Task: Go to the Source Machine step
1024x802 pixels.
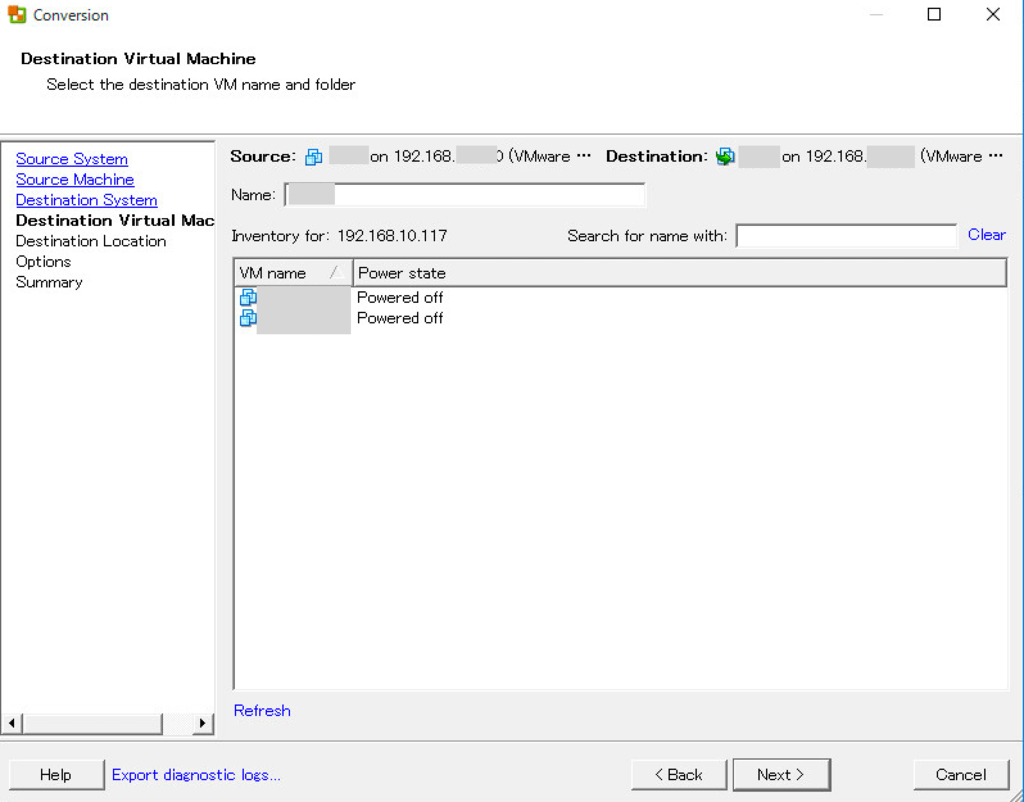Action: tap(75, 180)
